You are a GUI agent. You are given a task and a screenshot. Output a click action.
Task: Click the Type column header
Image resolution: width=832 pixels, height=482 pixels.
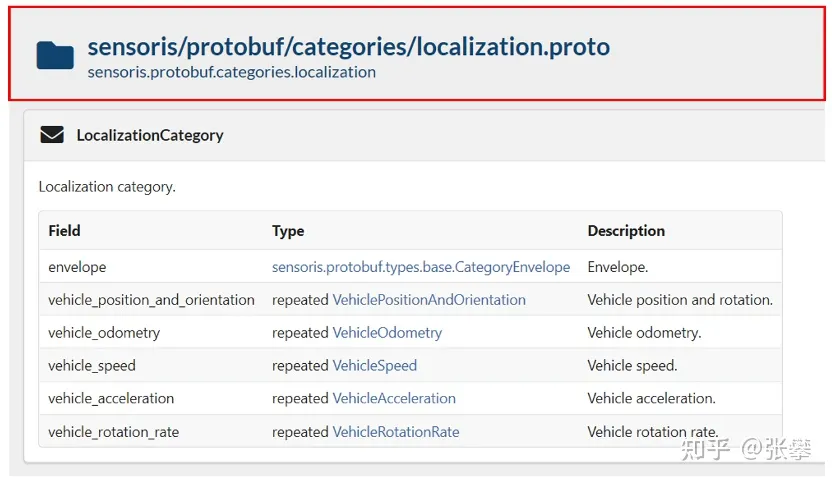(x=288, y=231)
